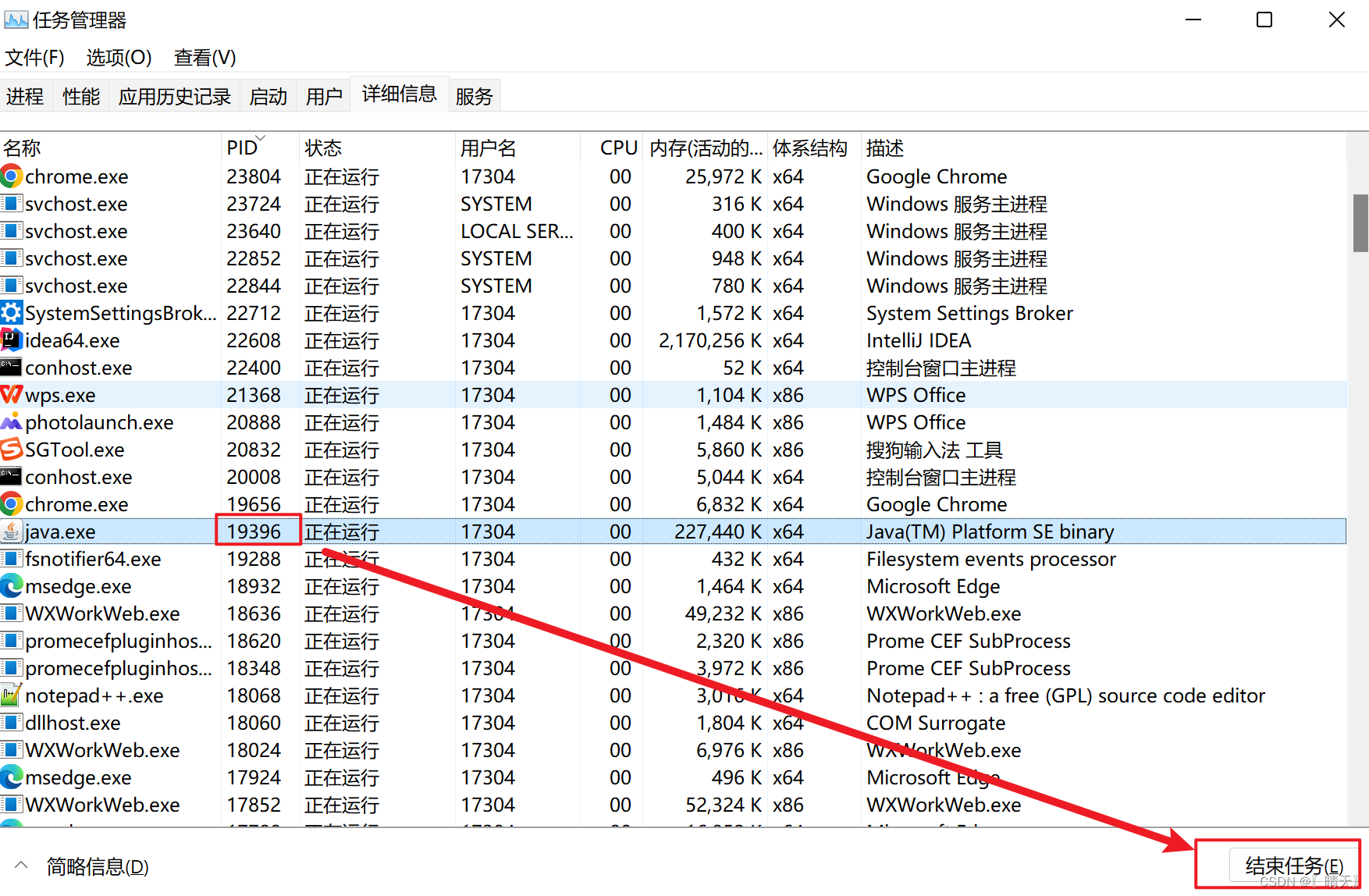1369x896 pixels.
Task: Select the notepad++.exe process icon
Action: (11, 695)
